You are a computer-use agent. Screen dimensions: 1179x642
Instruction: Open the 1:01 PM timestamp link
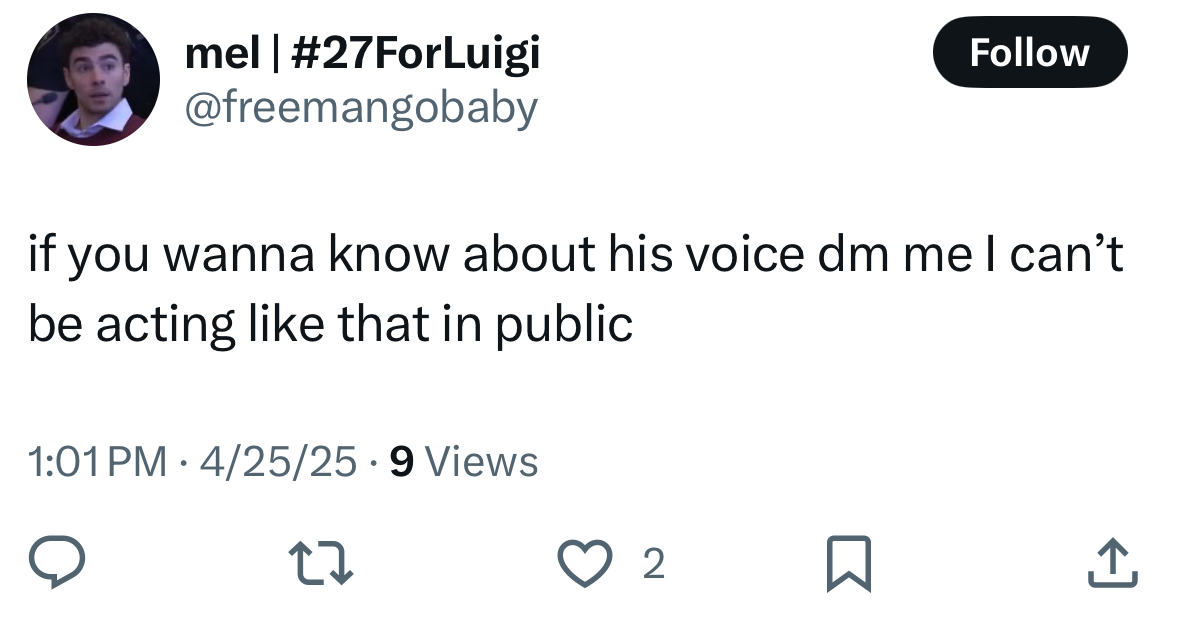[x=97, y=462]
